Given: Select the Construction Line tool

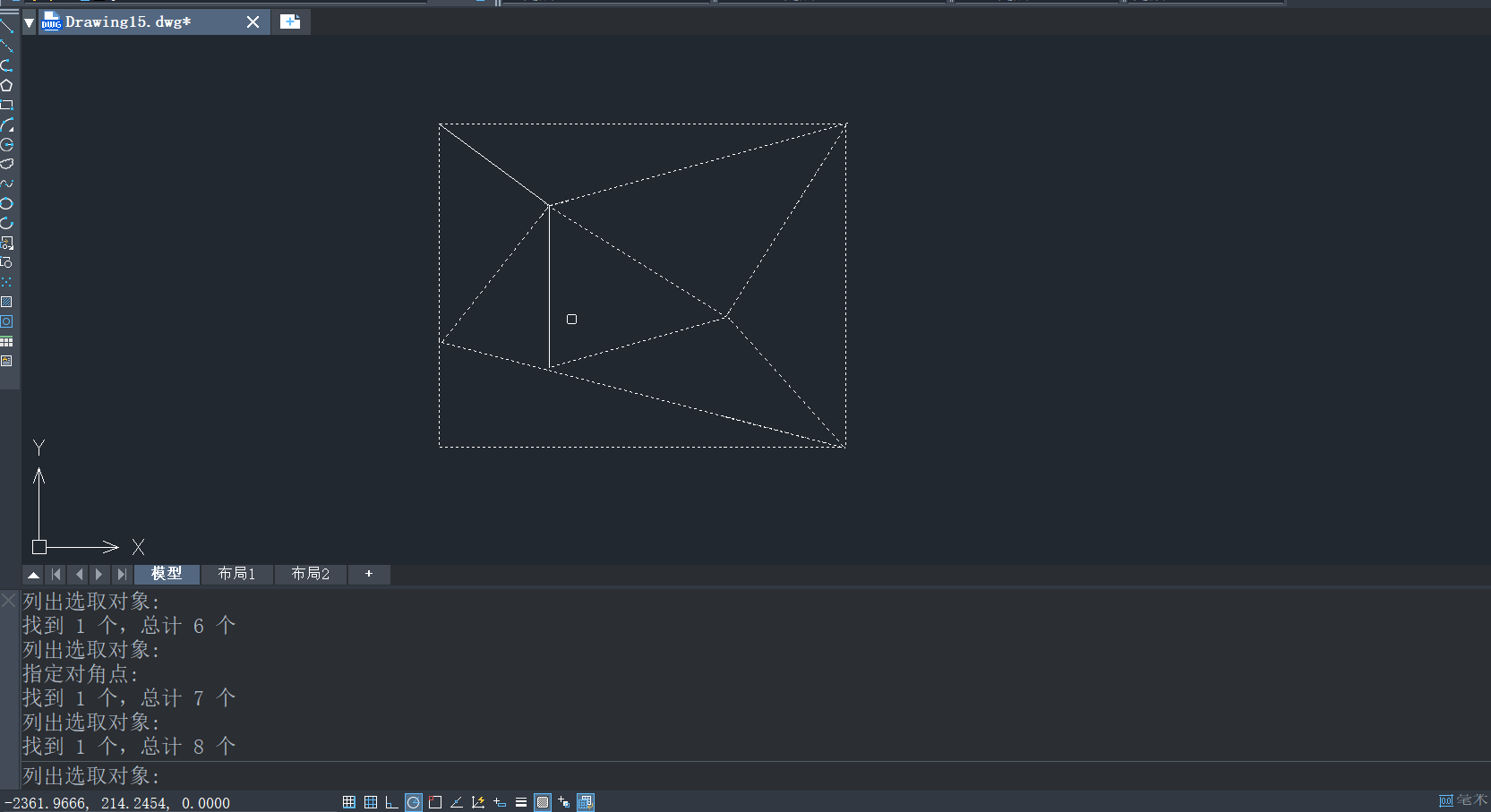Looking at the screenshot, I should tap(6, 46).
